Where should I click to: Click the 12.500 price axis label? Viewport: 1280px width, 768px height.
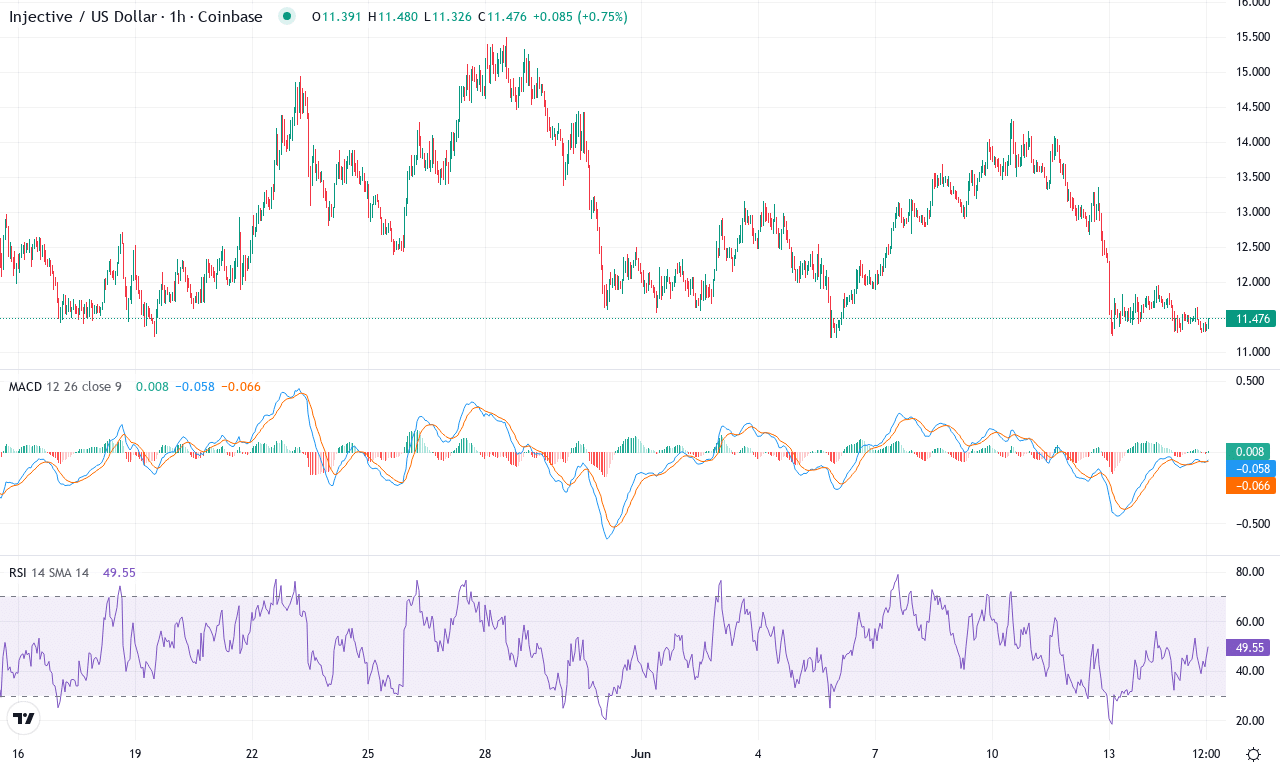tap(1252, 247)
